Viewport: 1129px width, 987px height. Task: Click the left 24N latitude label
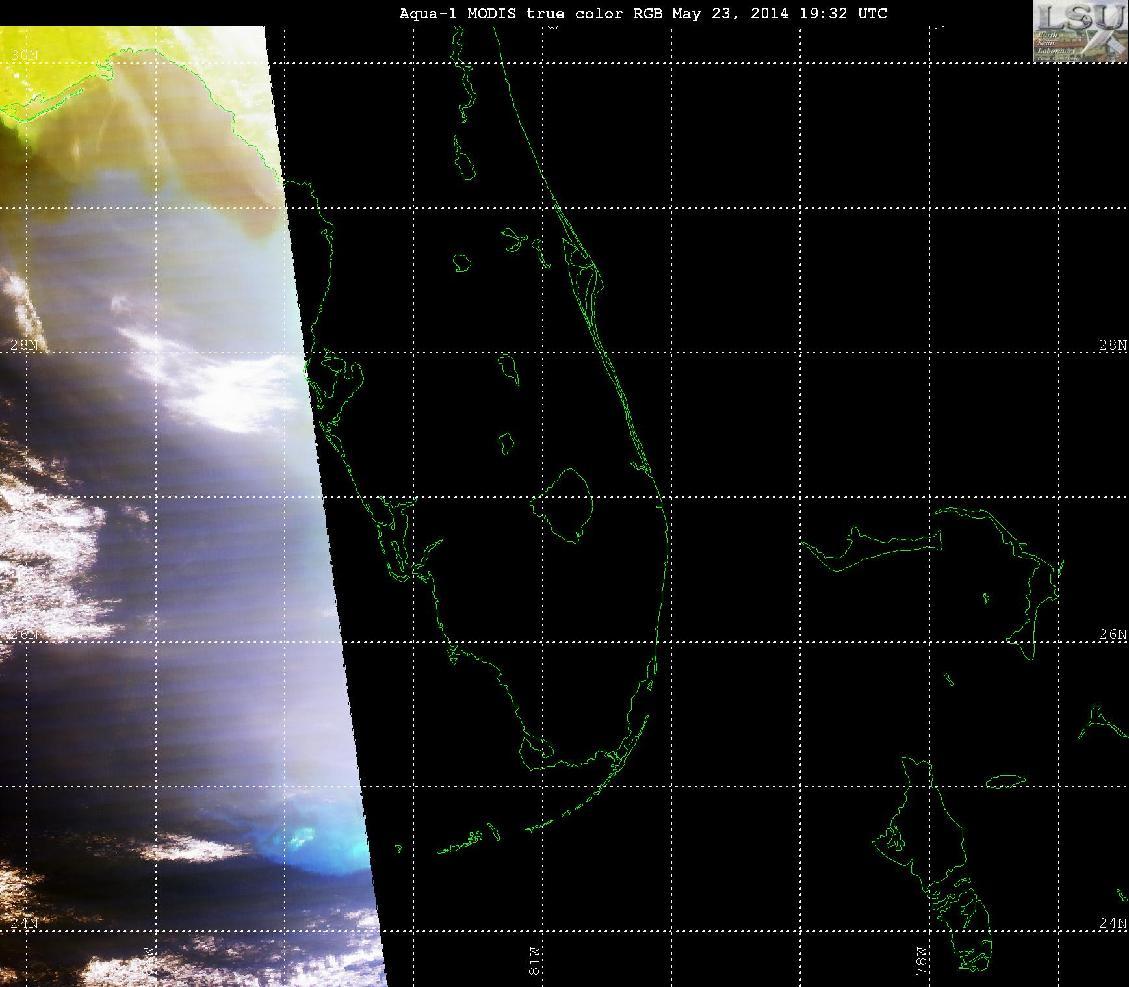pyautogui.click(x=23, y=923)
